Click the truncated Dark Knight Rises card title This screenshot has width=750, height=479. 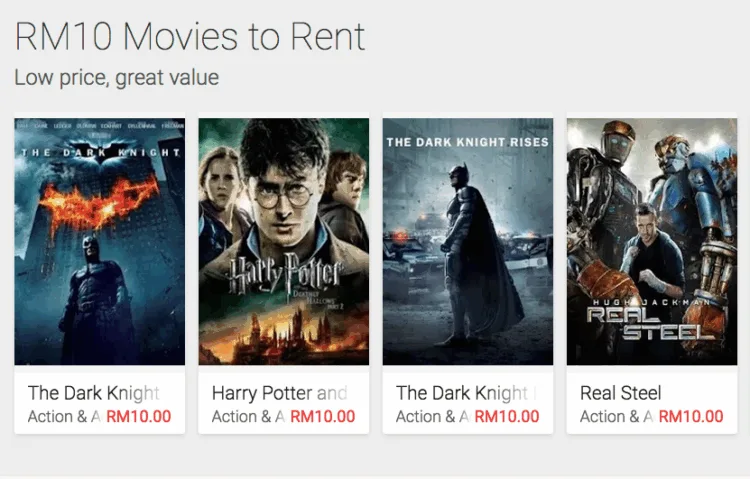coord(462,393)
